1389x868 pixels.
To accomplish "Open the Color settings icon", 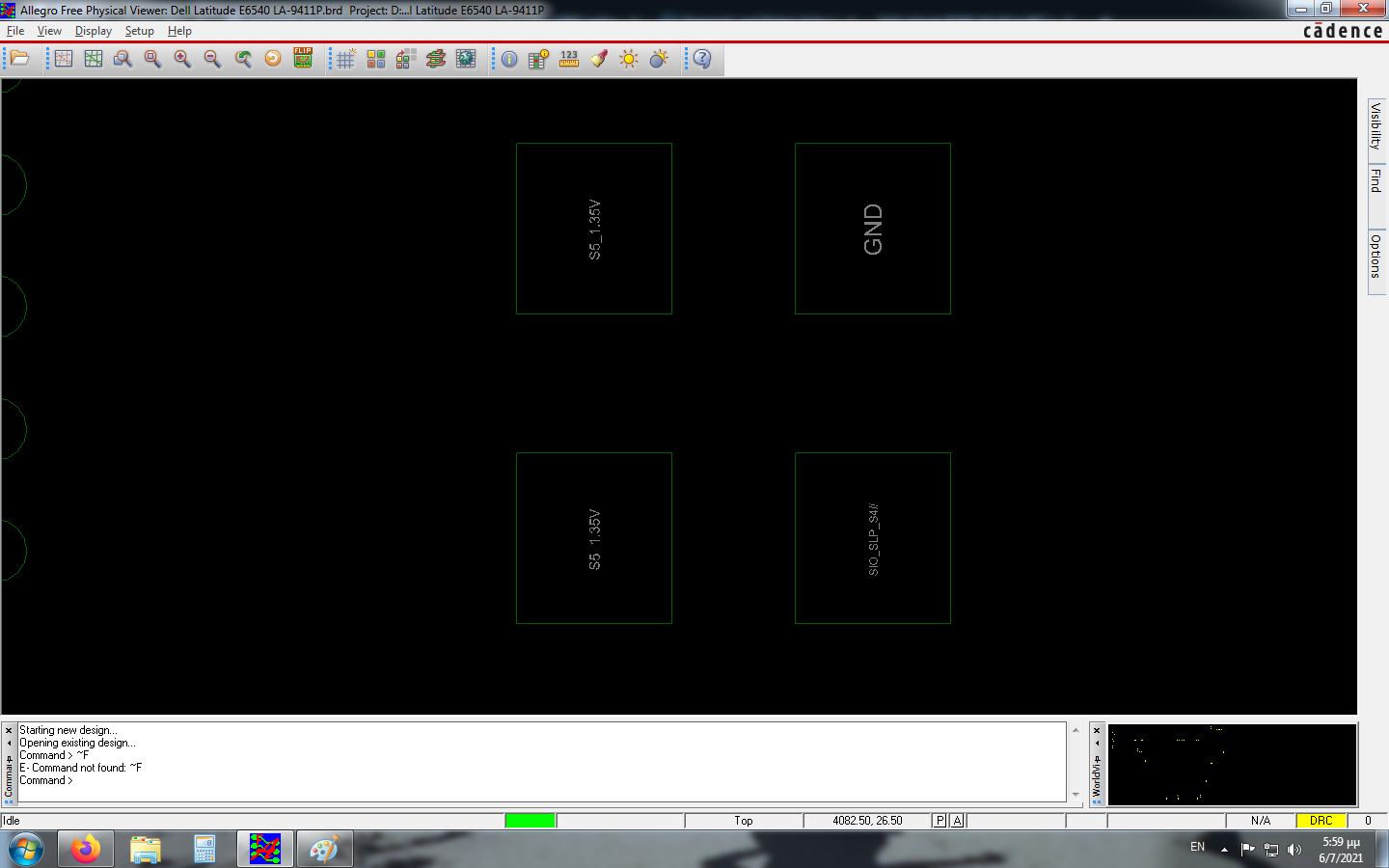I will [x=375, y=59].
